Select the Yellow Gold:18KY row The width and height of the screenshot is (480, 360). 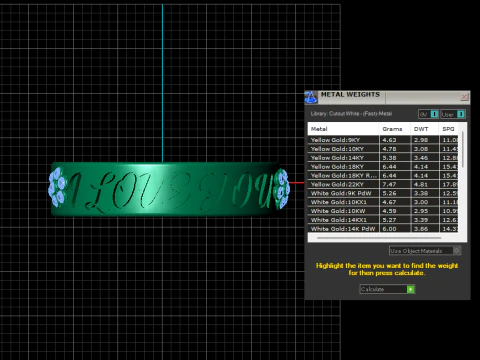click(x=383, y=166)
